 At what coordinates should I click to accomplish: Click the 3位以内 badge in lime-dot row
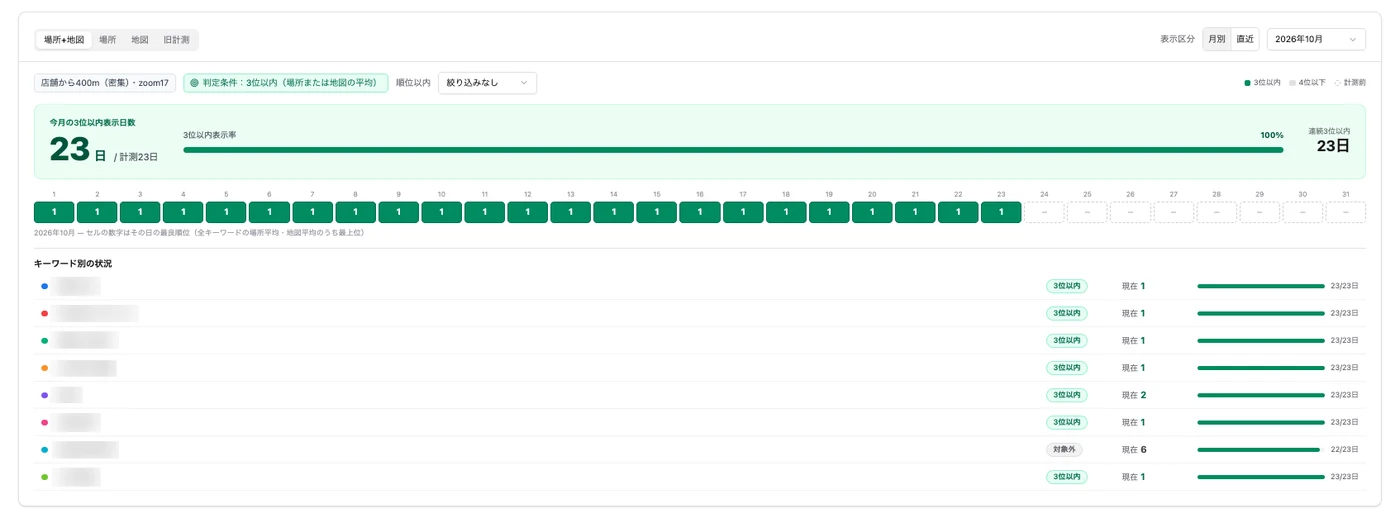[x=1067, y=477]
